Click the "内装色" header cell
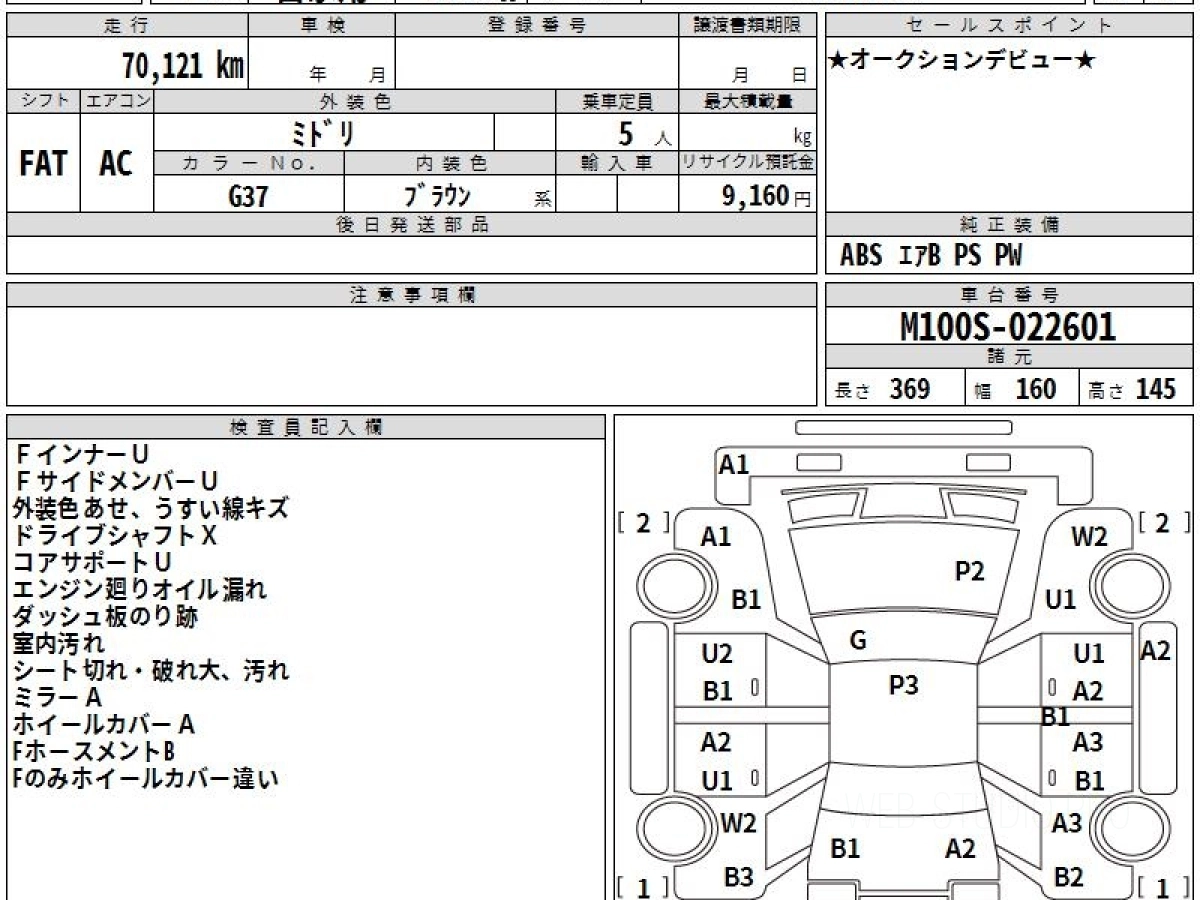Image resolution: width=1200 pixels, height=900 pixels. pyautogui.click(x=450, y=163)
